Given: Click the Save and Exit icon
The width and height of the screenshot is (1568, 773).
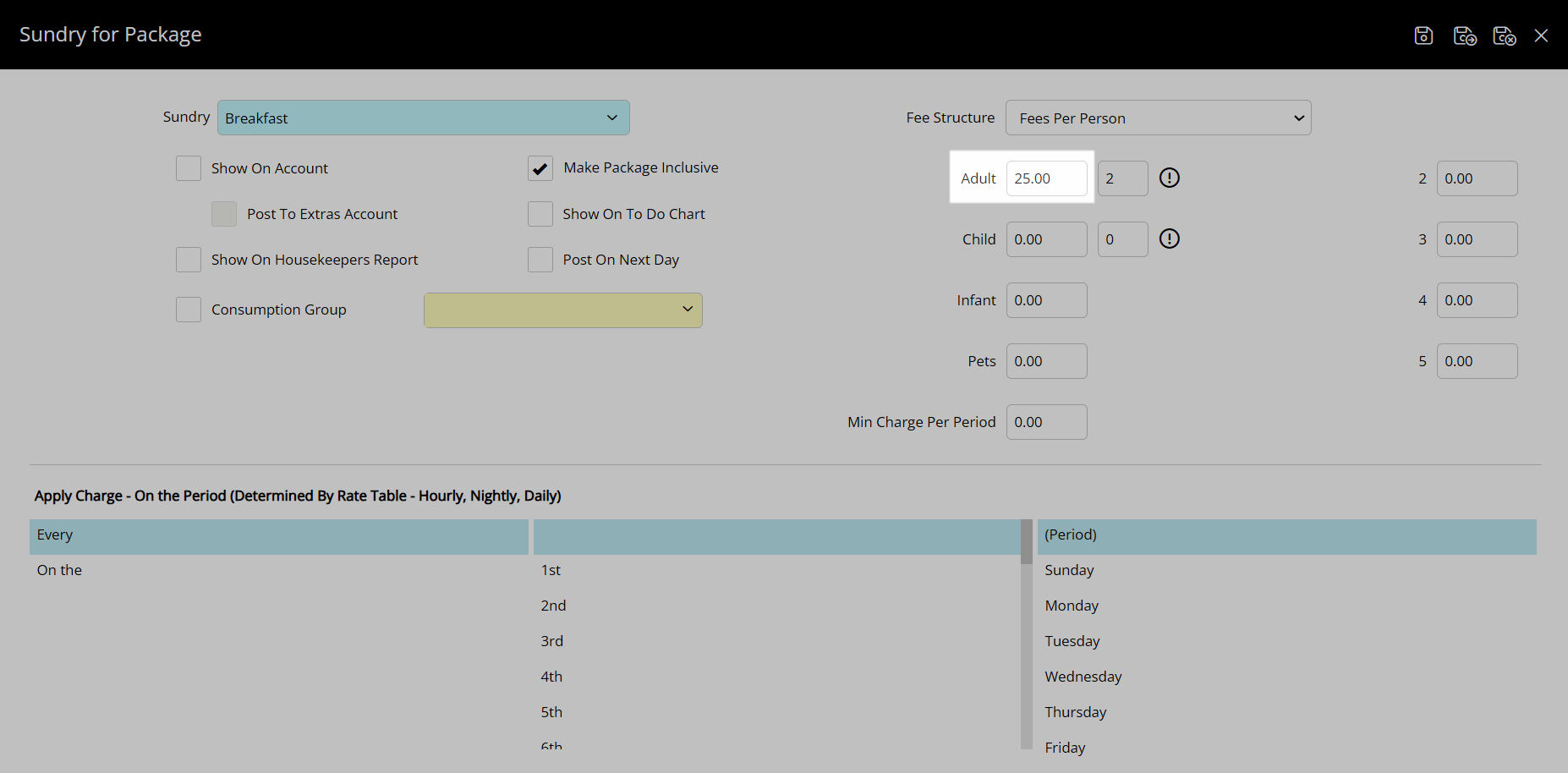Looking at the screenshot, I should [x=1504, y=36].
